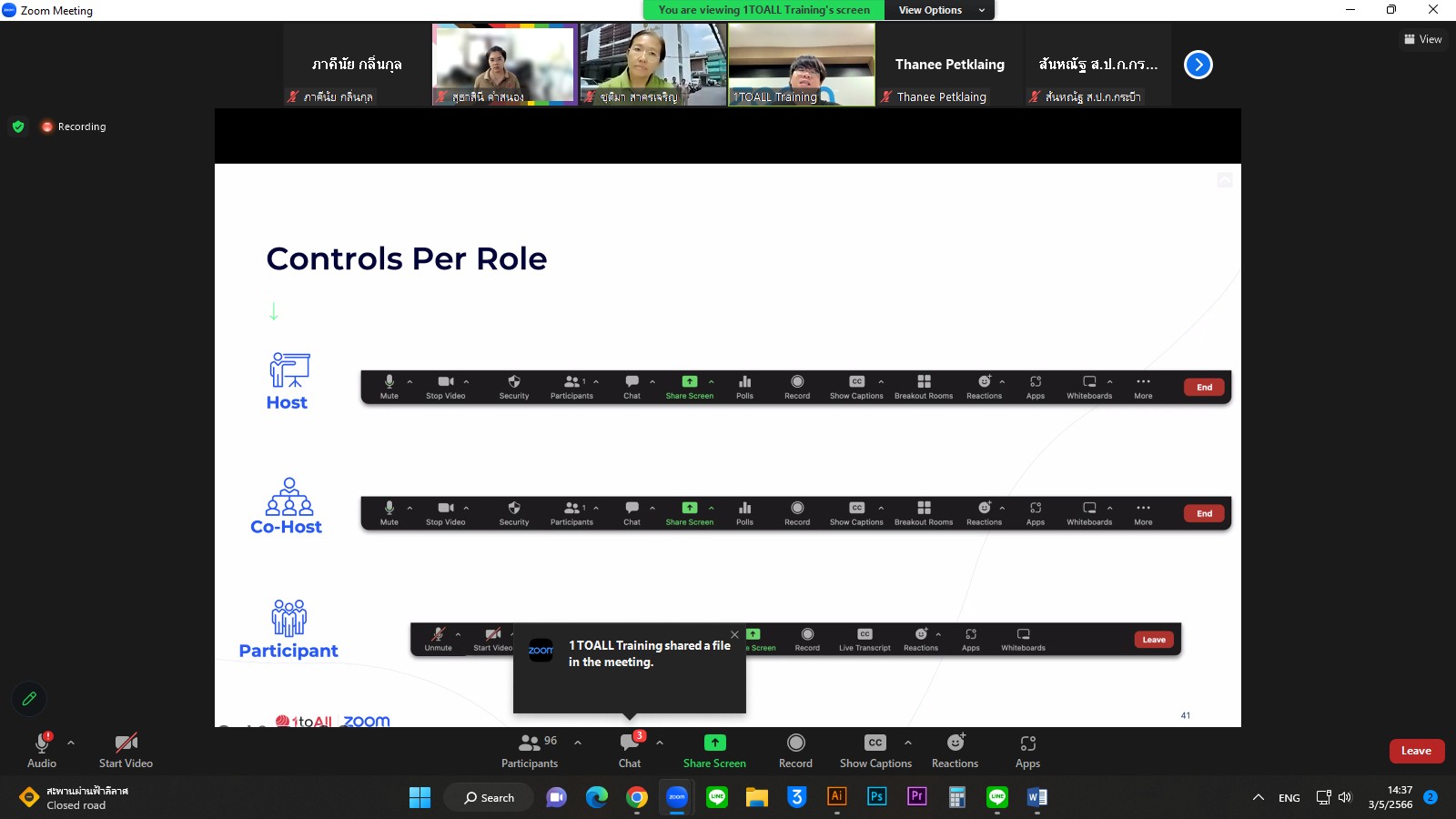Viewport: 1456px width, 819px height.
Task: Toggle Show Captions
Action: (x=875, y=751)
